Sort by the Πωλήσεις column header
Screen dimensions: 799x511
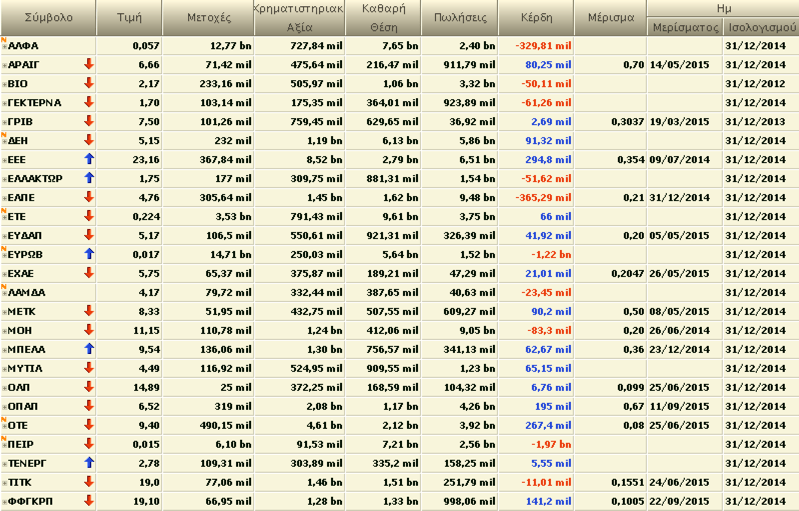click(460, 17)
